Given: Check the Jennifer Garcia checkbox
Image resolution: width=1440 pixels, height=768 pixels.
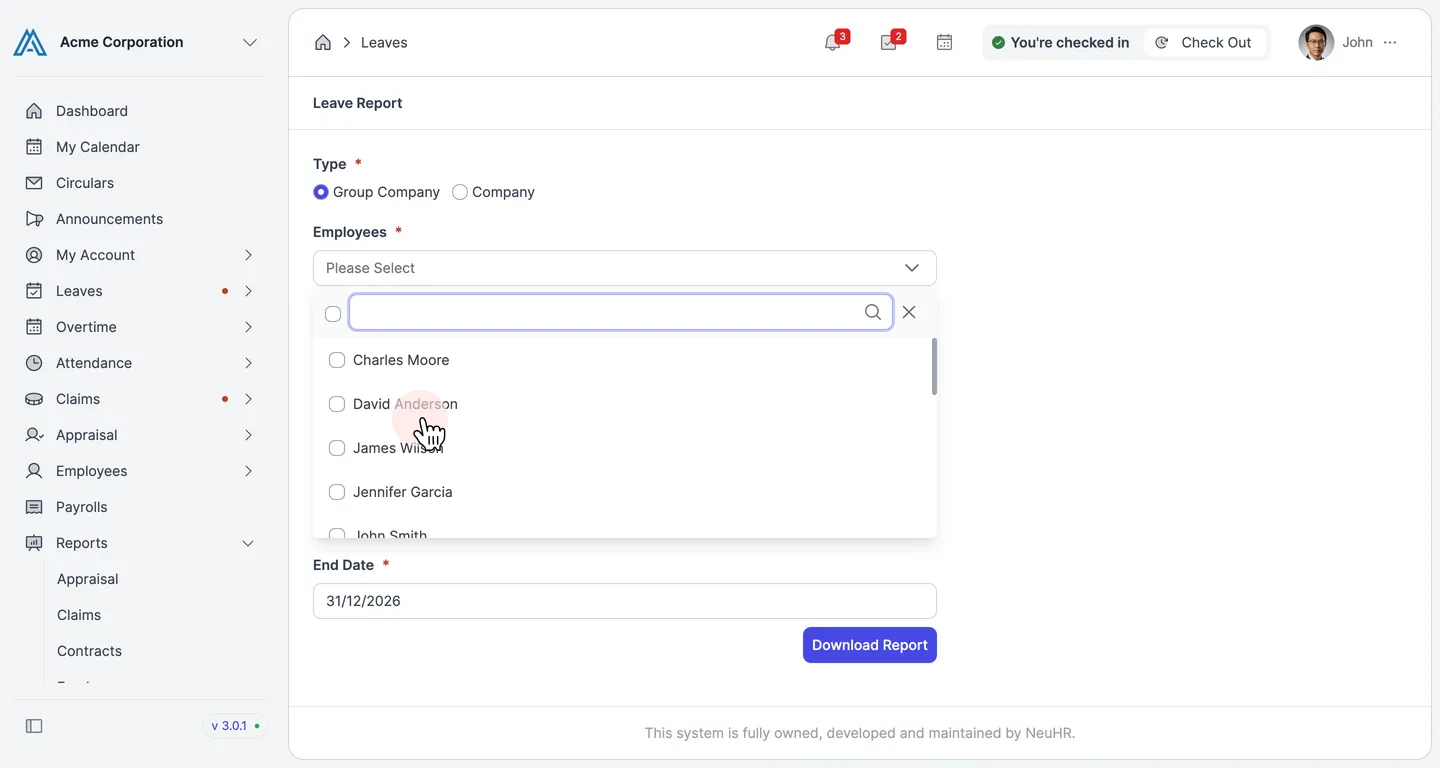Looking at the screenshot, I should point(337,492).
